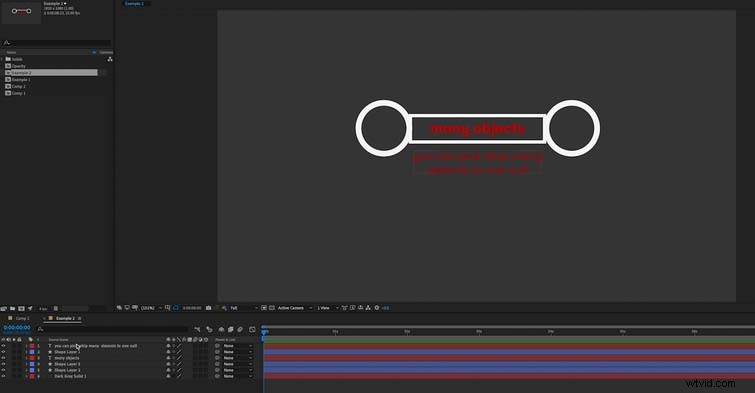Open the 1 View layout dropdown
755x393 pixels.
(327, 308)
